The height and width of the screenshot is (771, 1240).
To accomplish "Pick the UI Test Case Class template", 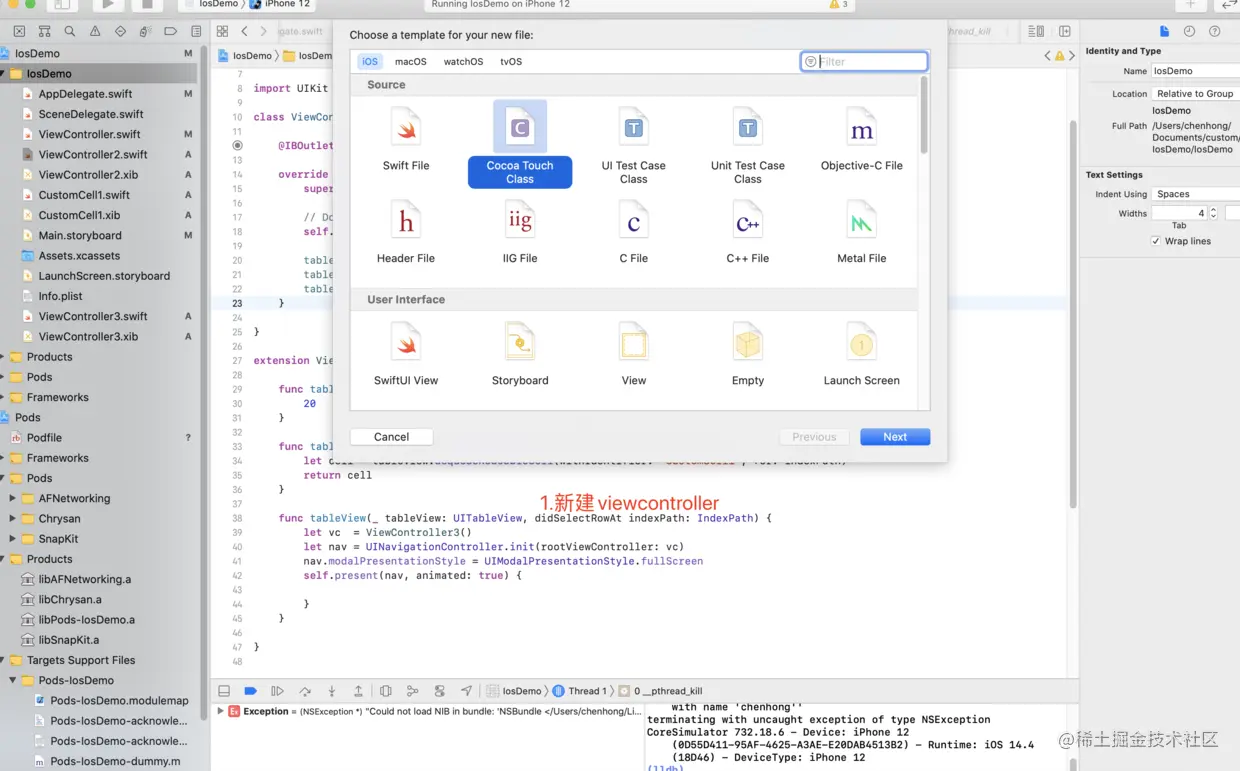I will click(x=634, y=147).
